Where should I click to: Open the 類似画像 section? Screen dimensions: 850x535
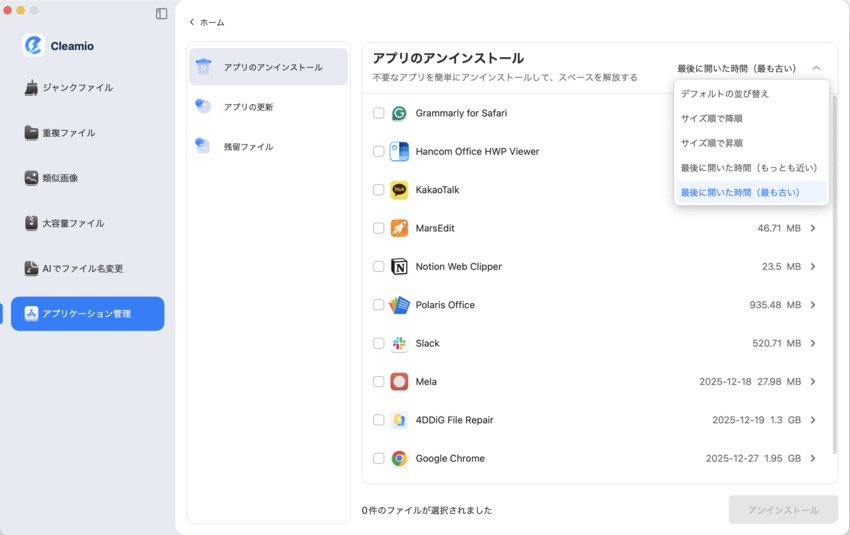pyautogui.click(x=87, y=178)
